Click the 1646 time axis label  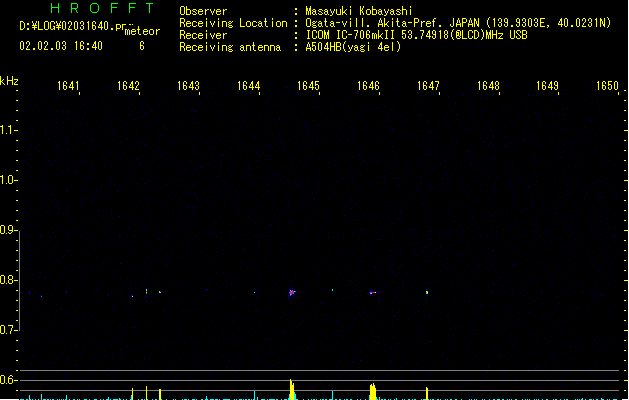click(x=368, y=86)
